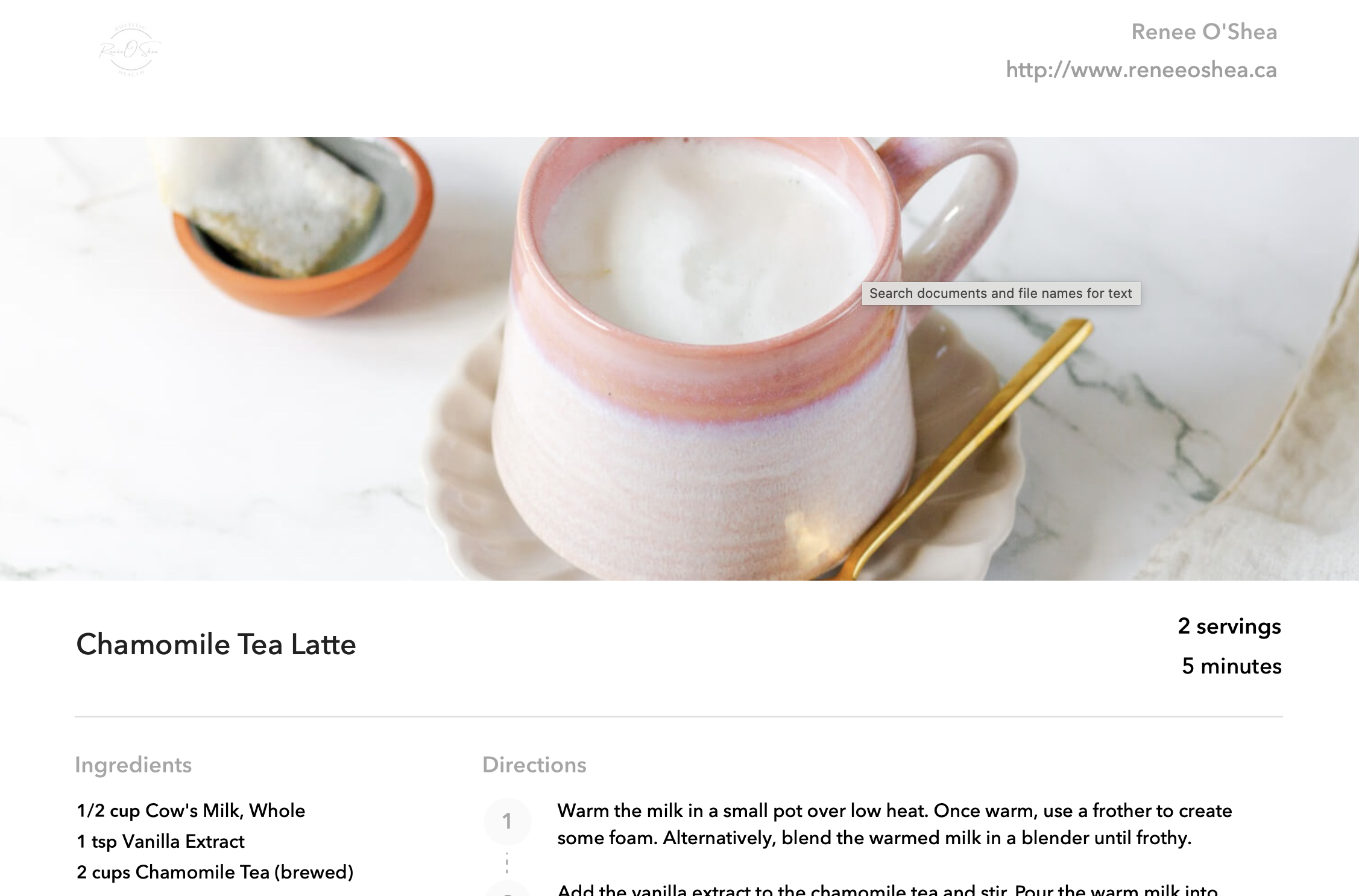Click the Renee O'Shea Holistic Health logo
The width and height of the screenshot is (1359, 896).
[130, 49]
